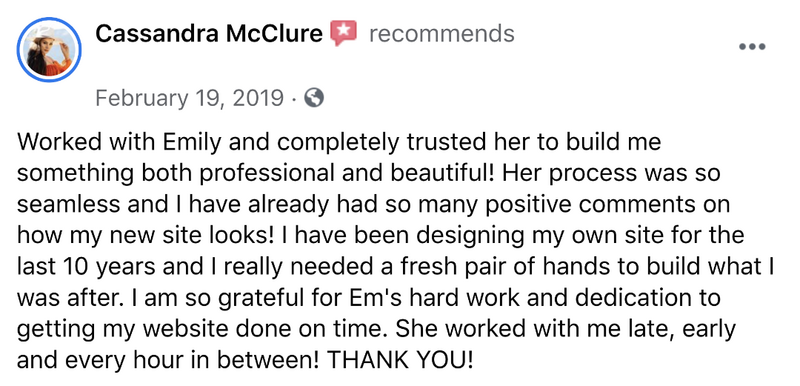Open Cassandra McClure's profile picture

click(x=49, y=49)
